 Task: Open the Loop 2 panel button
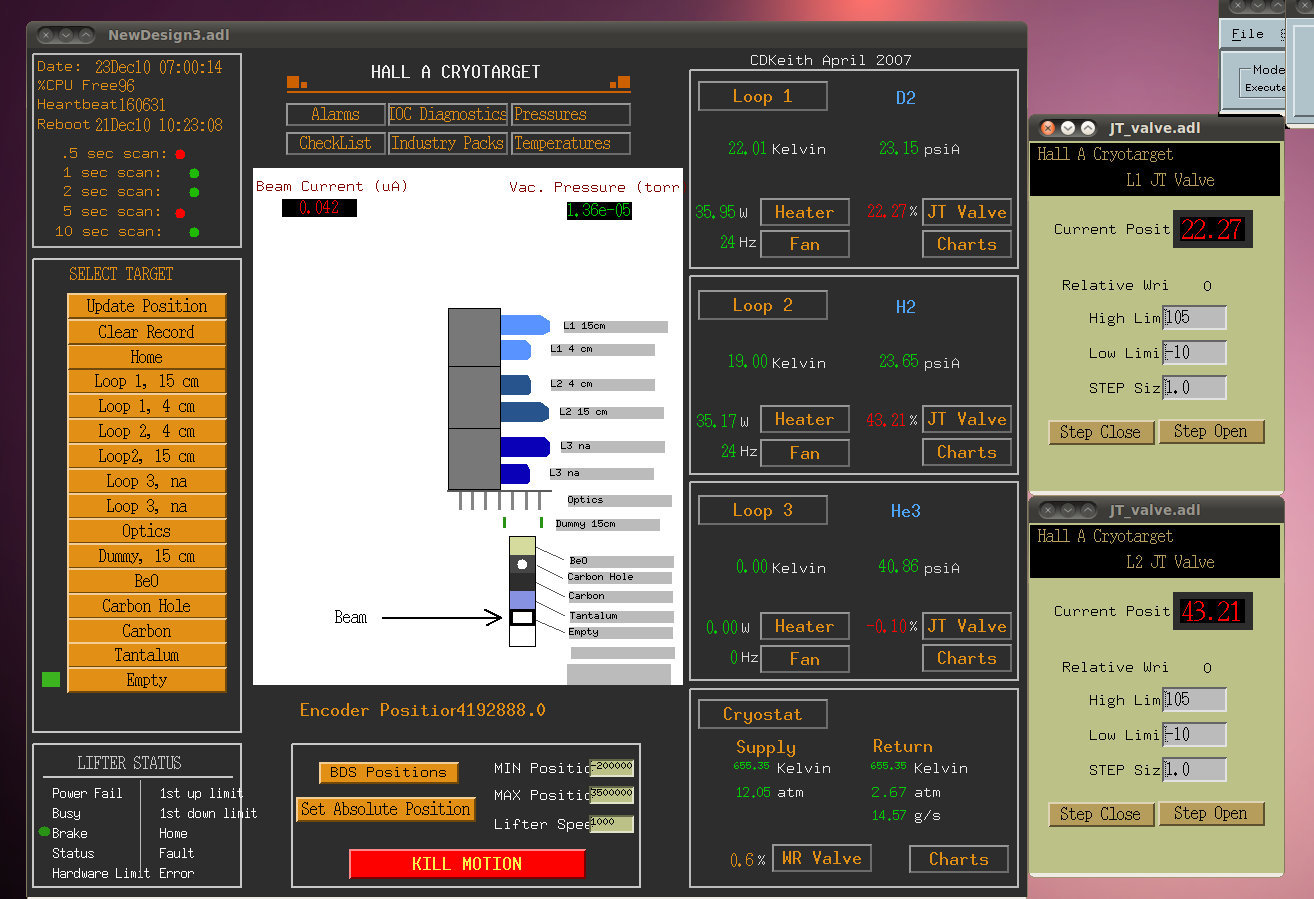pyautogui.click(x=763, y=305)
